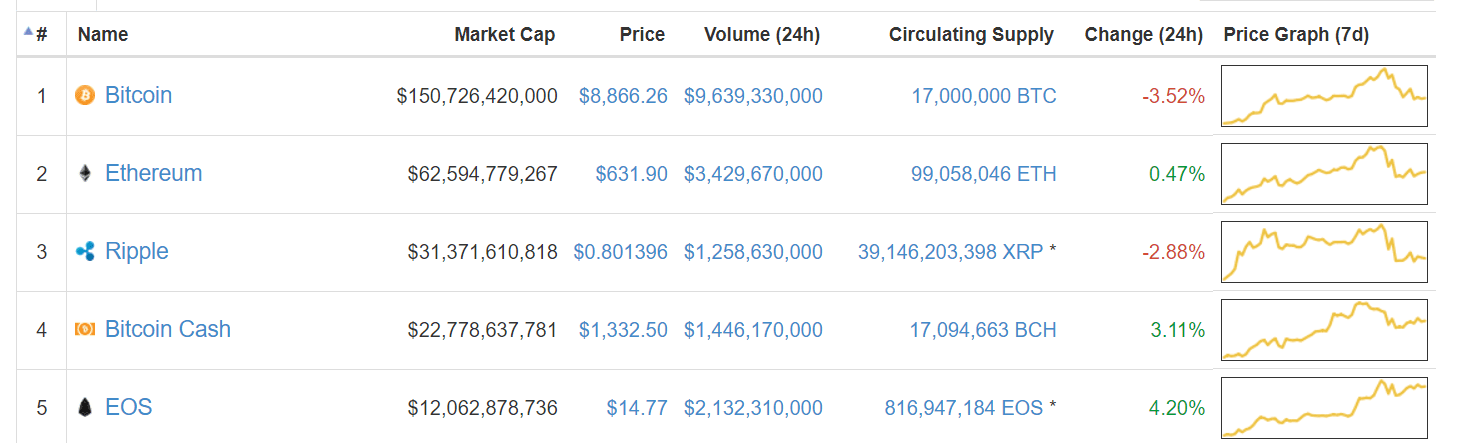Click Ethereum's 24h volume $3,429,670,000
1473x443 pixels.
coord(753,174)
